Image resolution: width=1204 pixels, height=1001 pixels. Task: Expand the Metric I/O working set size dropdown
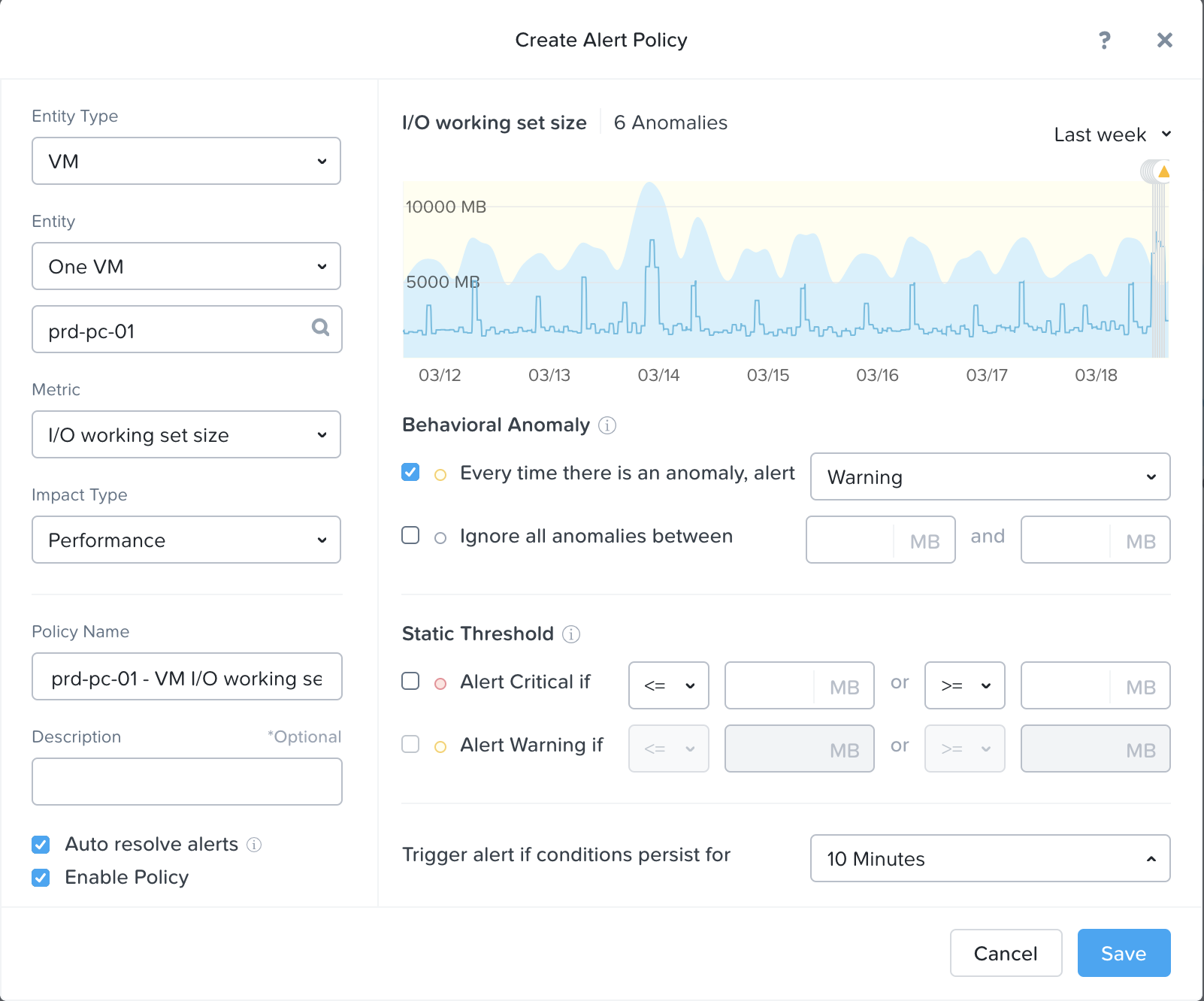[x=186, y=434]
